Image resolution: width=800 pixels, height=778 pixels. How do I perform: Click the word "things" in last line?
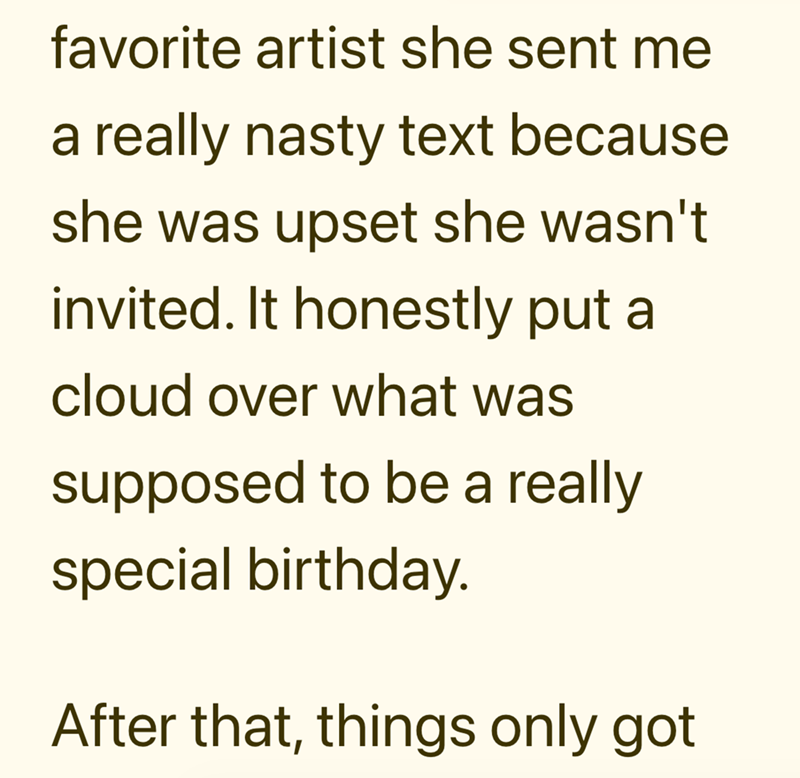point(395,729)
